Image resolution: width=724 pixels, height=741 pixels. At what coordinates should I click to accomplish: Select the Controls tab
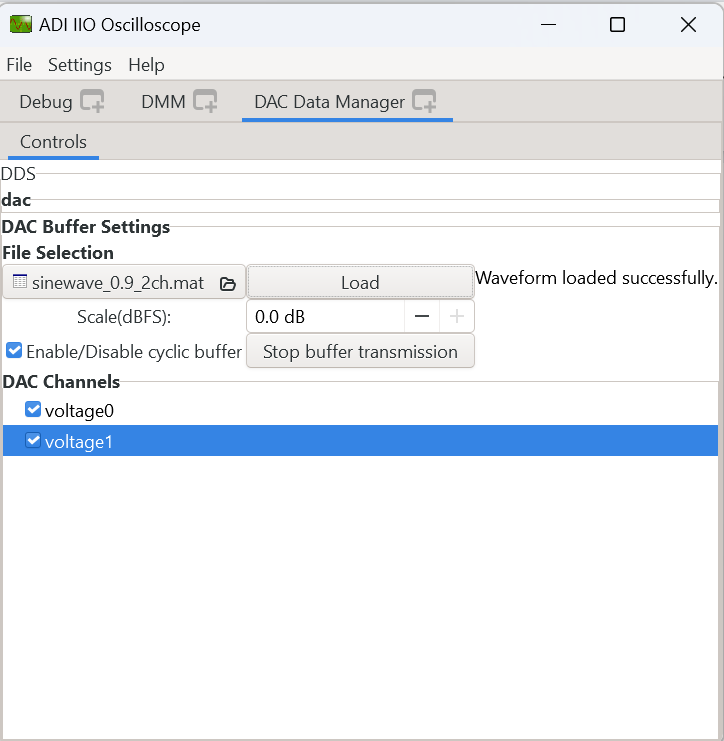(x=53, y=142)
